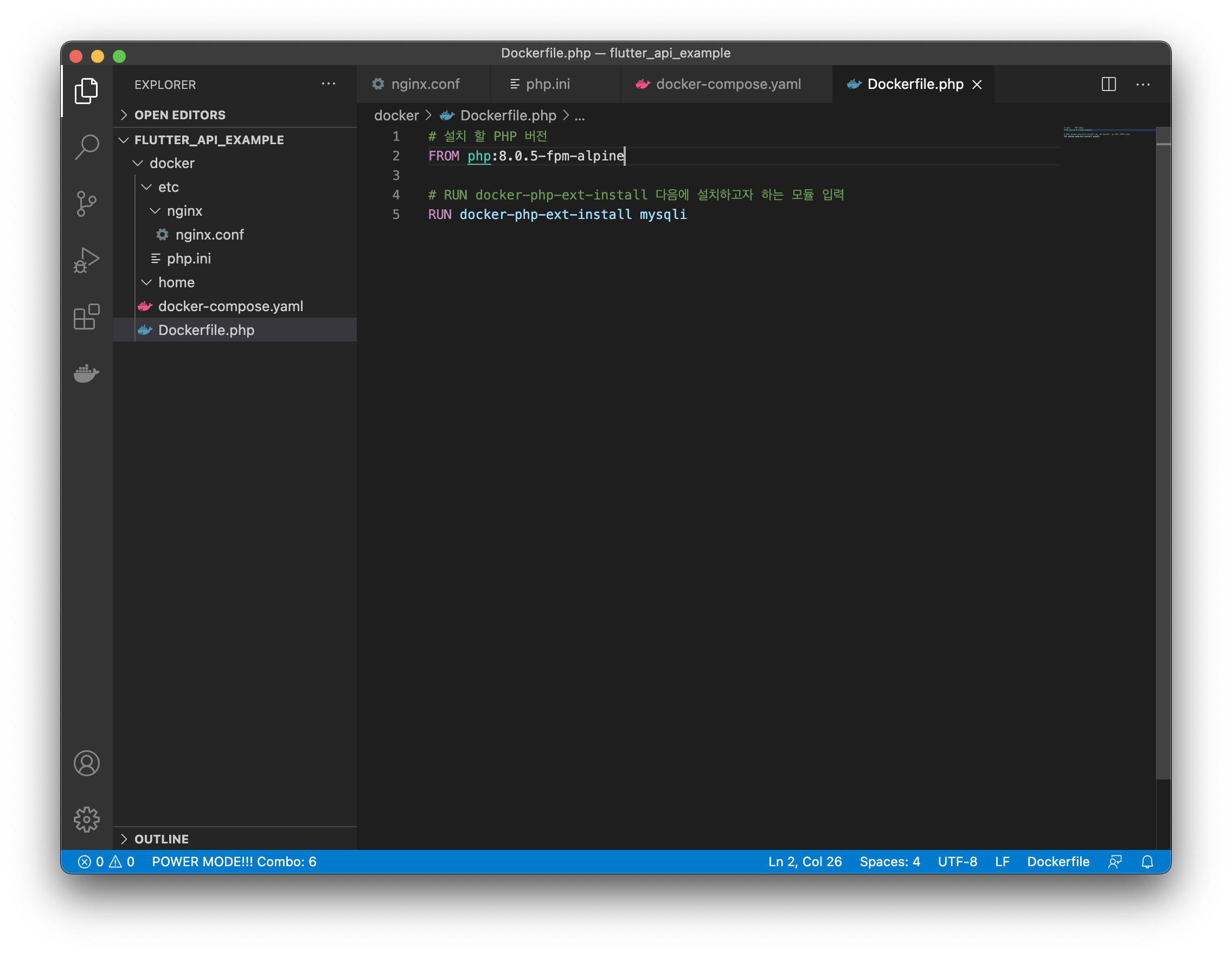
Task: Open notifications bell in status bar
Action: (1147, 861)
